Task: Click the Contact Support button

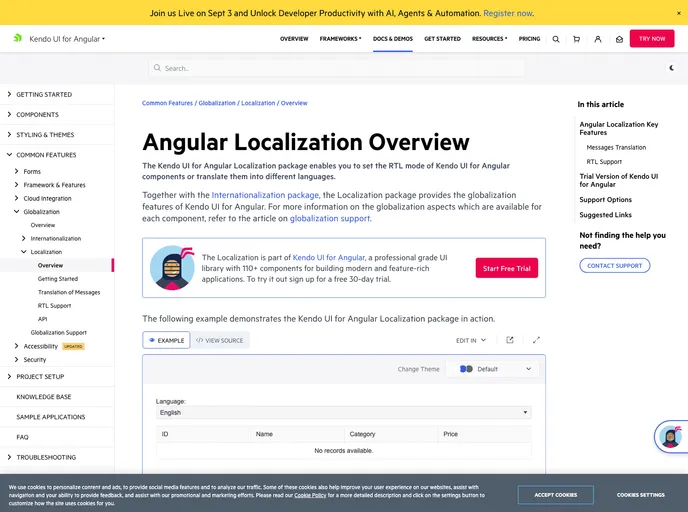Action: [x=615, y=265]
